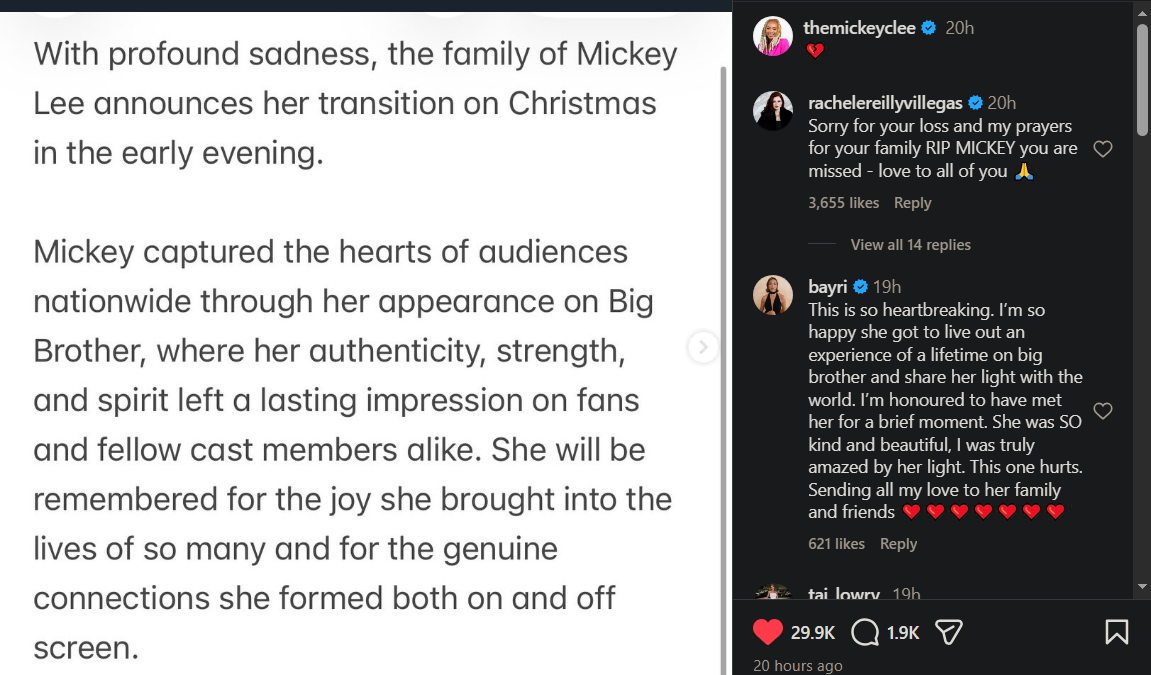View 621 likes on bayri's comment
This screenshot has height=675, width=1151.
pos(836,544)
